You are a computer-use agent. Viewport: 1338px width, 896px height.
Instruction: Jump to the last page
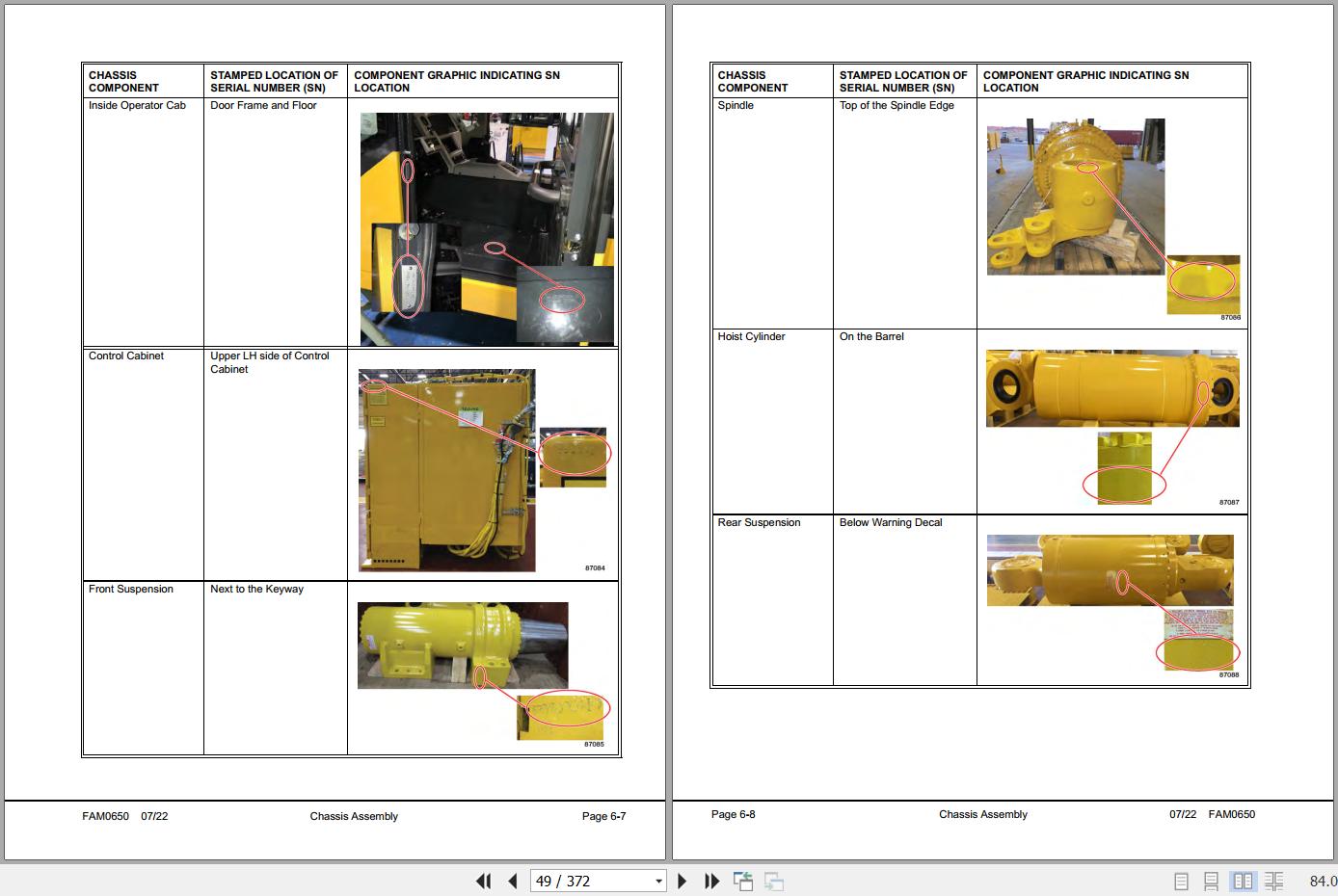[x=712, y=881]
